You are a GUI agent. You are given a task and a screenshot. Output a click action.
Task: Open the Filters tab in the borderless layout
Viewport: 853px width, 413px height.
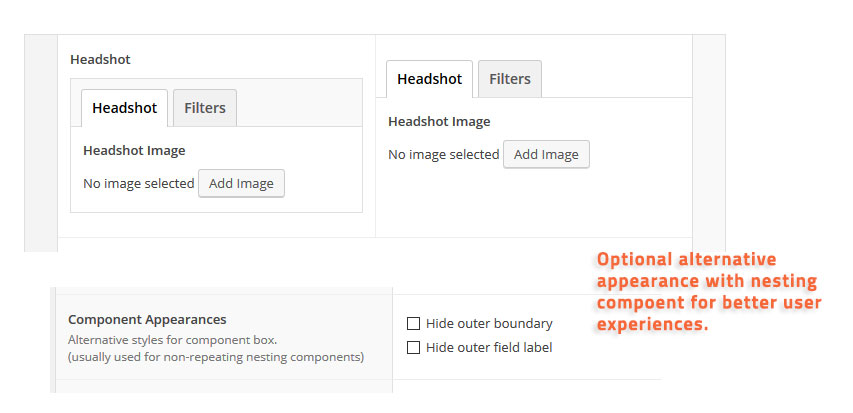coord(509,79)
